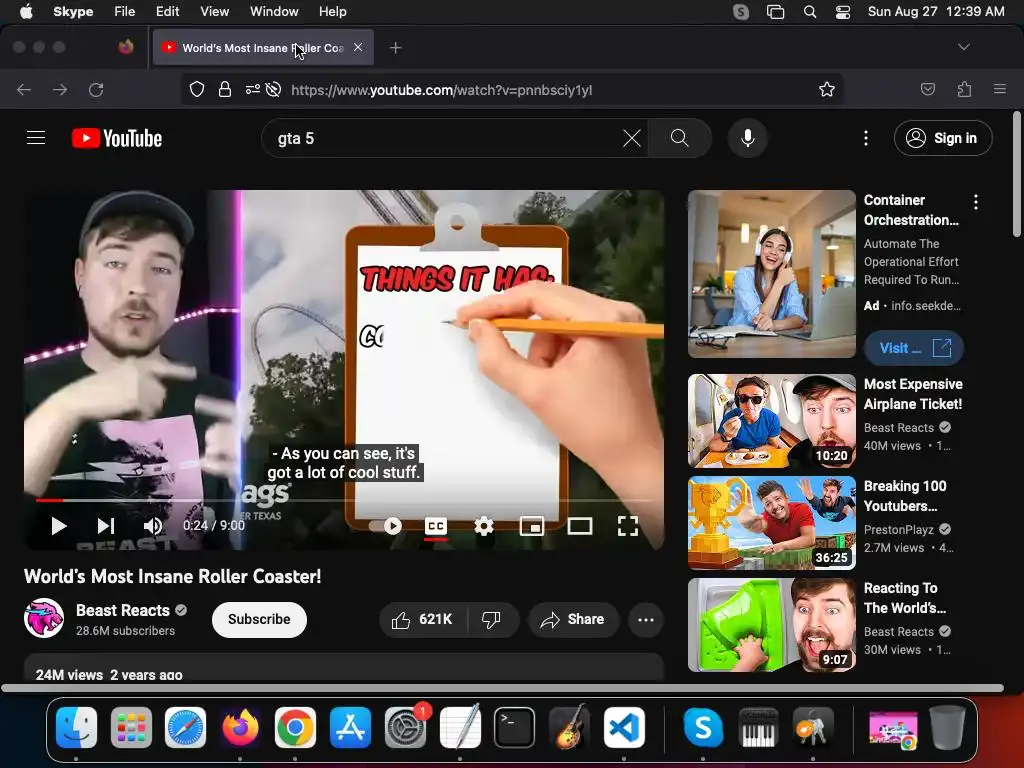This screenshot has height=768, width=1024.
Task: View site security lock info
Action: pyautogui.click(x=225, y=89)
